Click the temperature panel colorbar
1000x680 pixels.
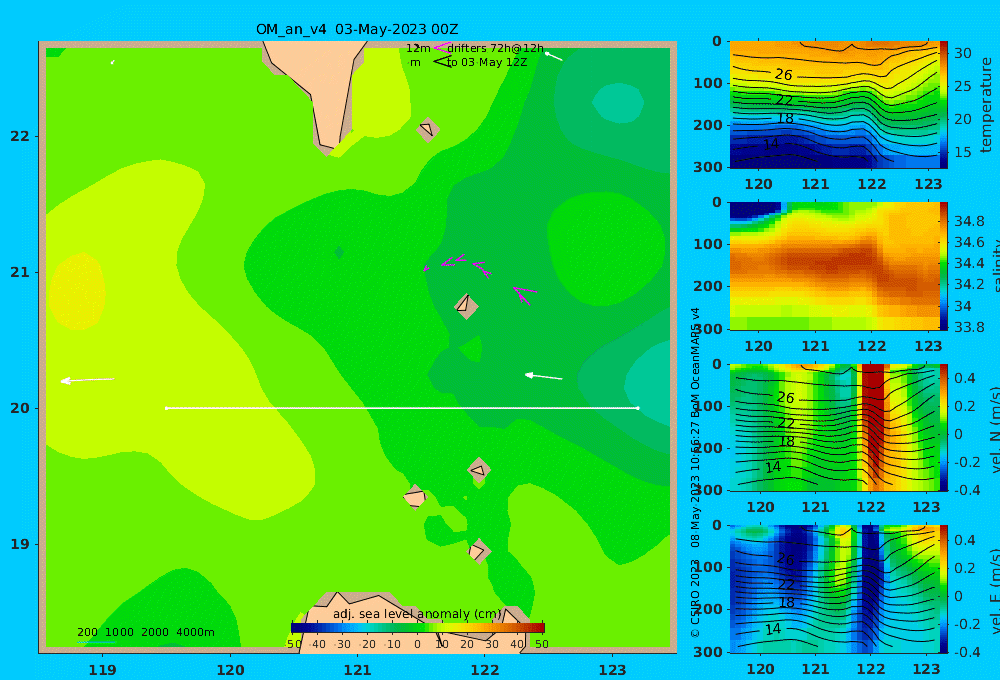coord(944,105)
